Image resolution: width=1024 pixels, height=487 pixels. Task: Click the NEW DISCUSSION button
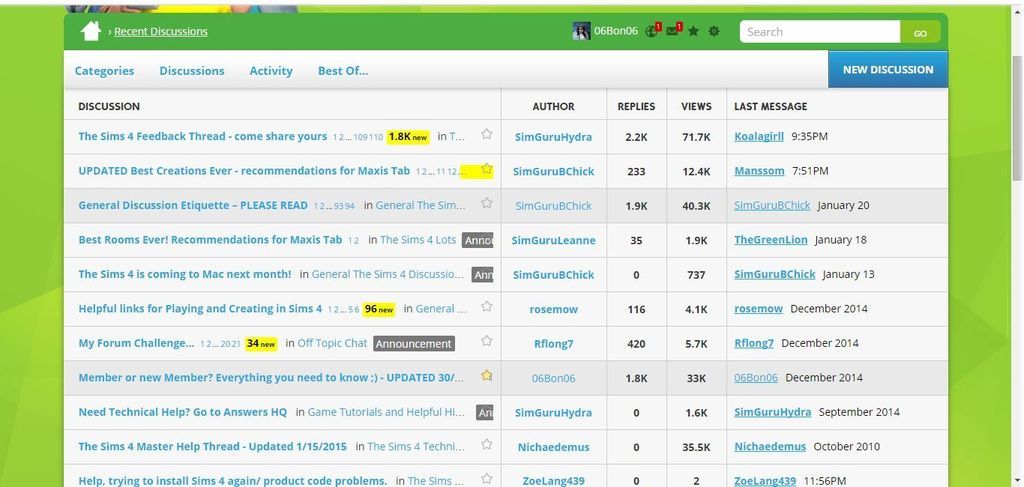(888, 69)
